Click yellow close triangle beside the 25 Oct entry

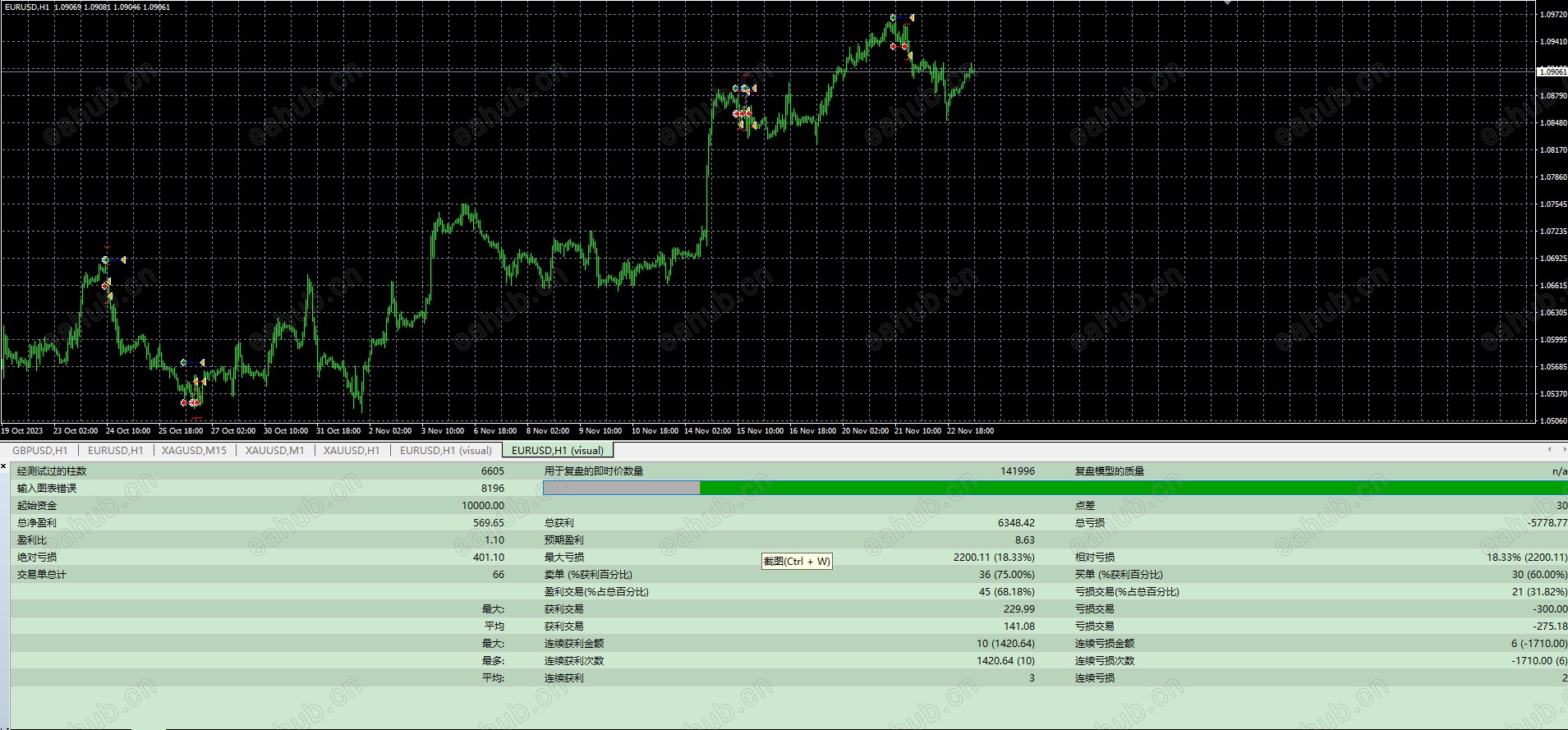pyautogui.click(x=202, y=362)
